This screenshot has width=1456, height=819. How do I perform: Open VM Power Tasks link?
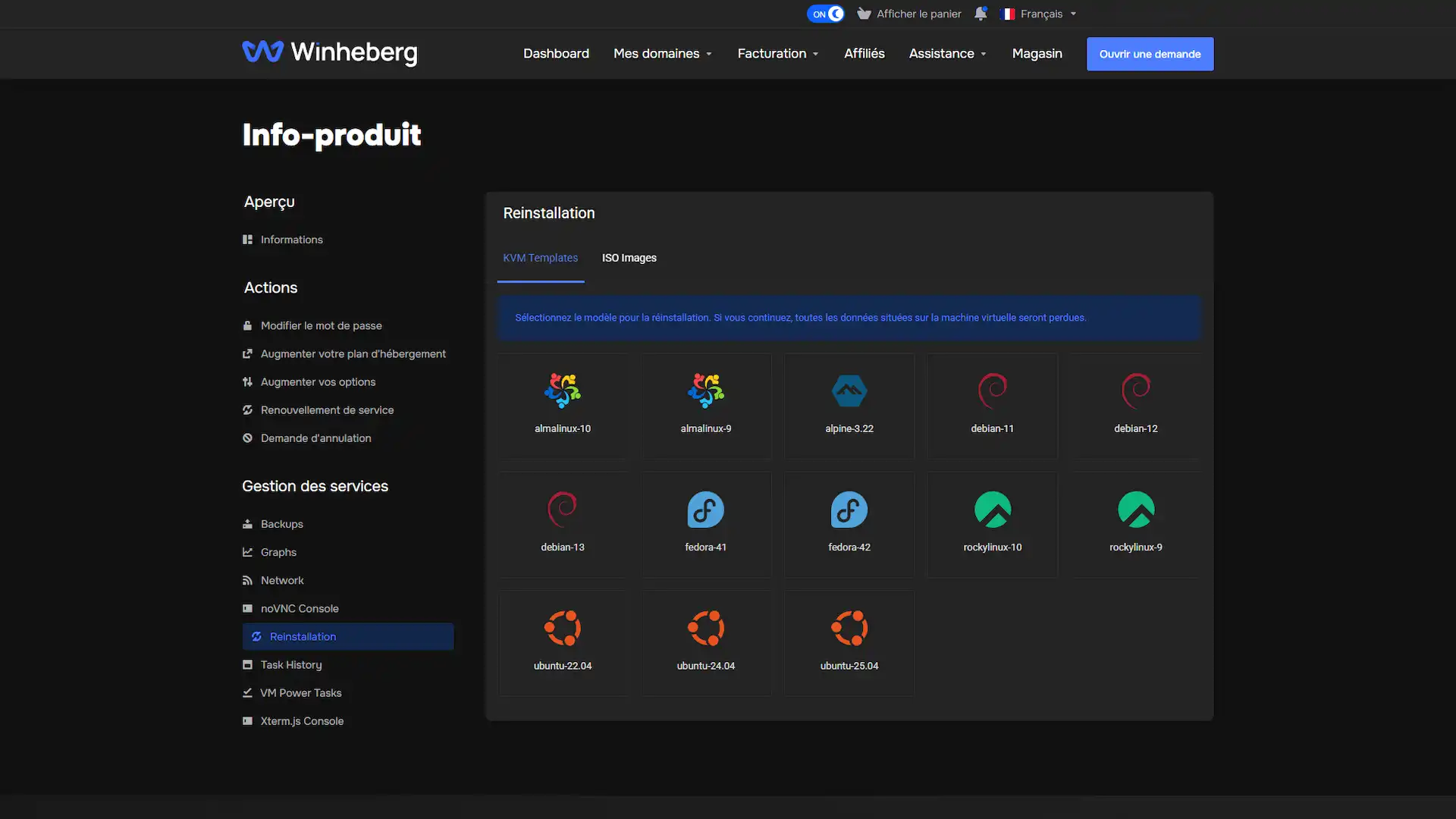coord(301,693)
